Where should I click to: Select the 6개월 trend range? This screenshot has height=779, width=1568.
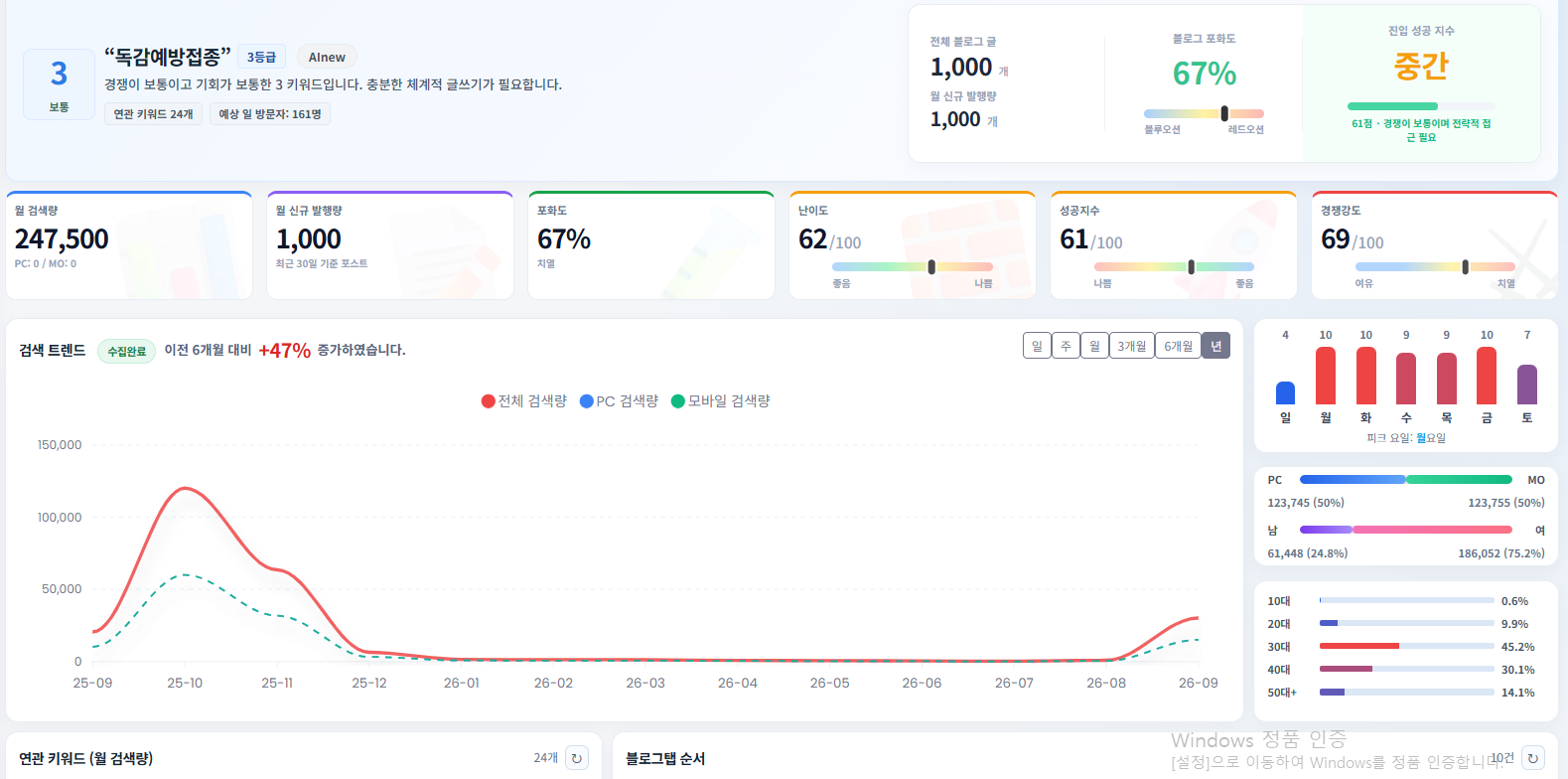click(x=1179, y=346)
